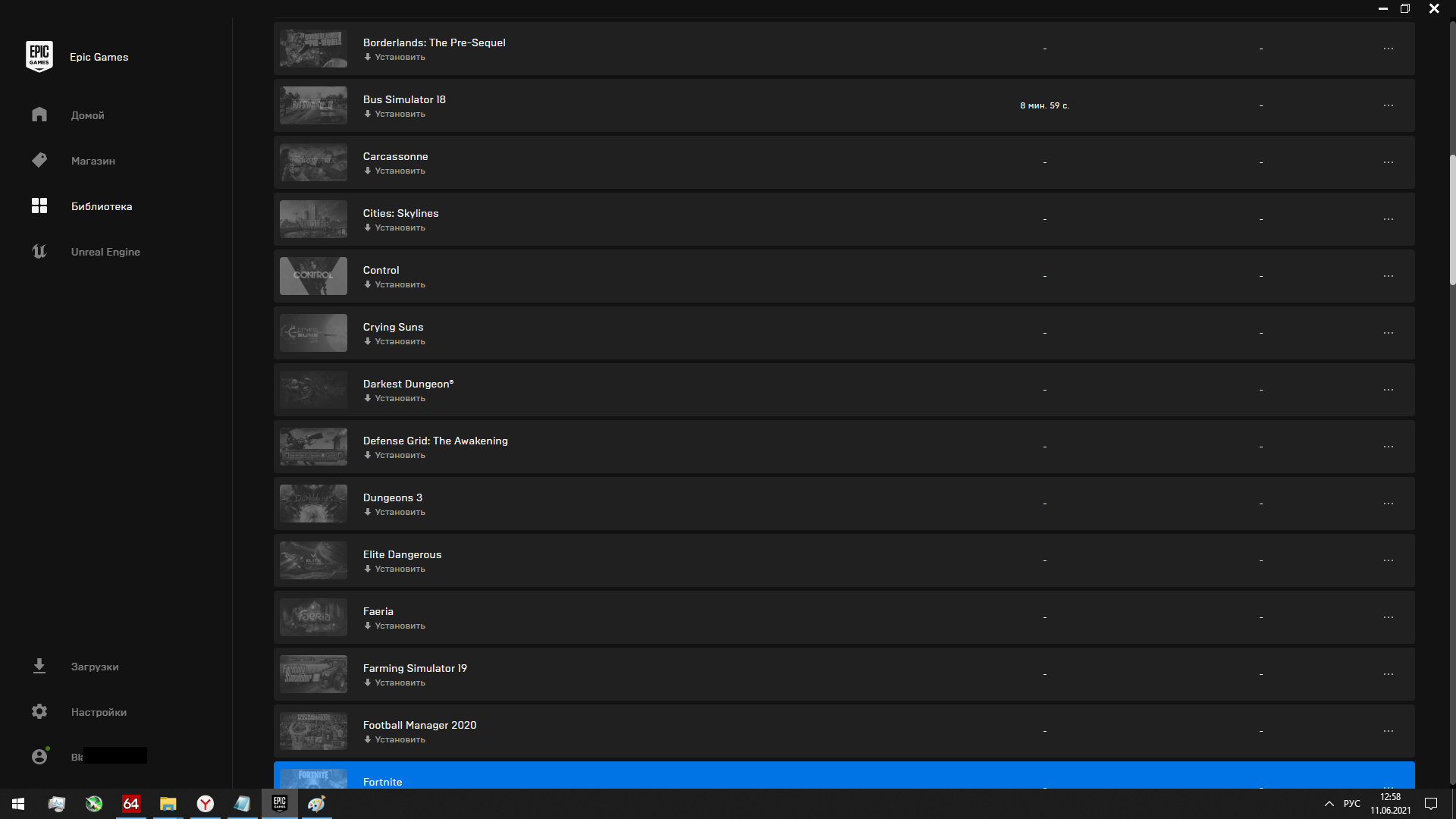Open options menu for Faeria
Screen dimensions: 1456x819
(1389, 617)
